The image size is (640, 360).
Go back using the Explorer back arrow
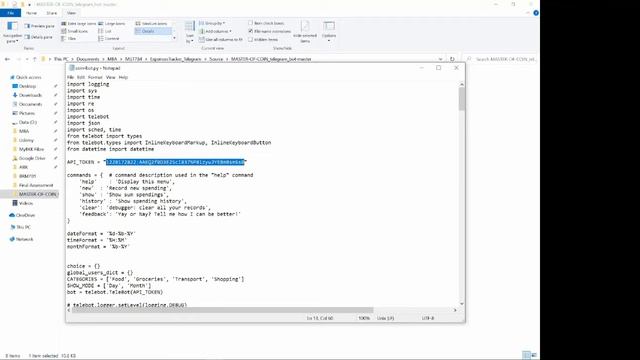(x=7, y=59)
